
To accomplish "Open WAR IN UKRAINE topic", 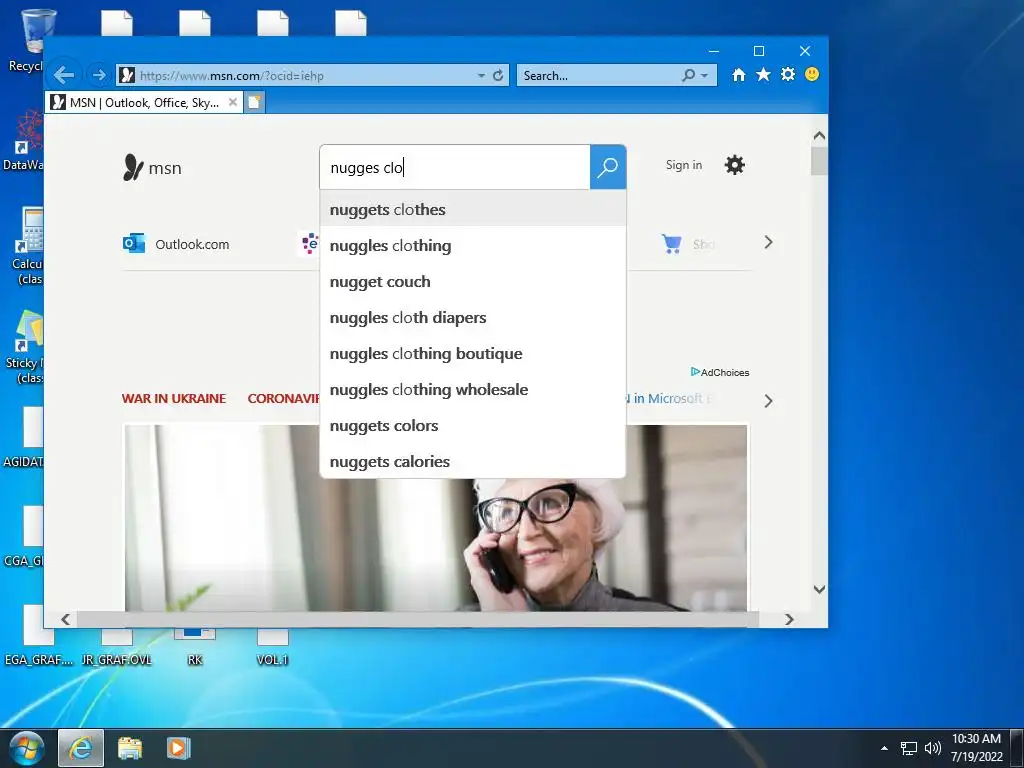I will (x=174, y=398).
